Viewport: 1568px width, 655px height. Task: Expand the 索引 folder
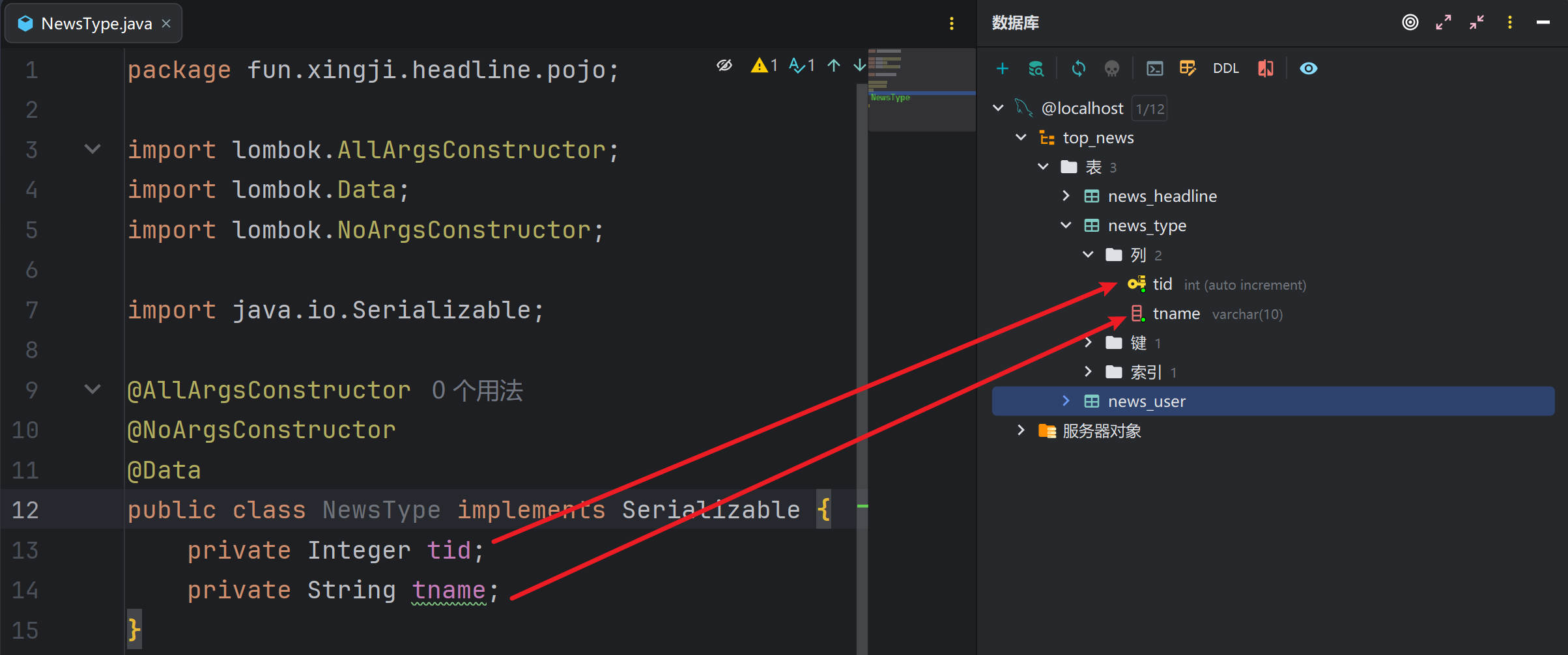pos(1088,372)
